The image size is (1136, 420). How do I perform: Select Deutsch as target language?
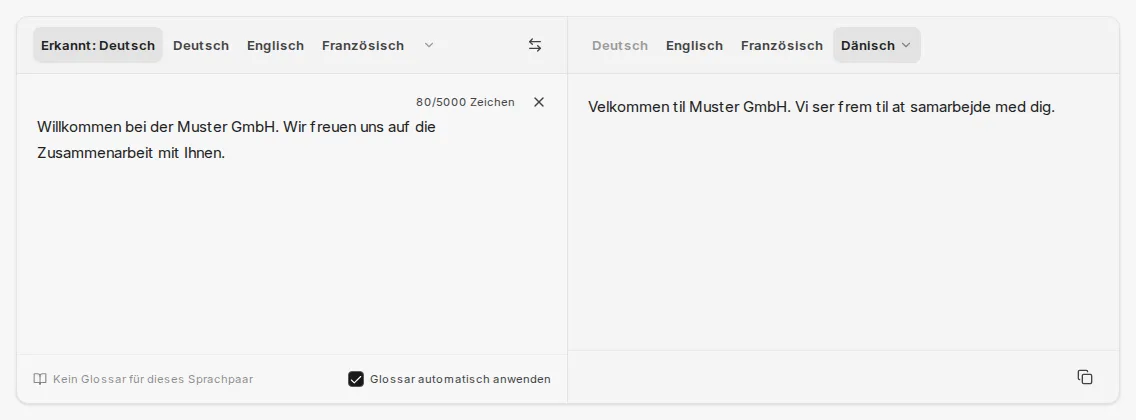[x=620, y=45]
